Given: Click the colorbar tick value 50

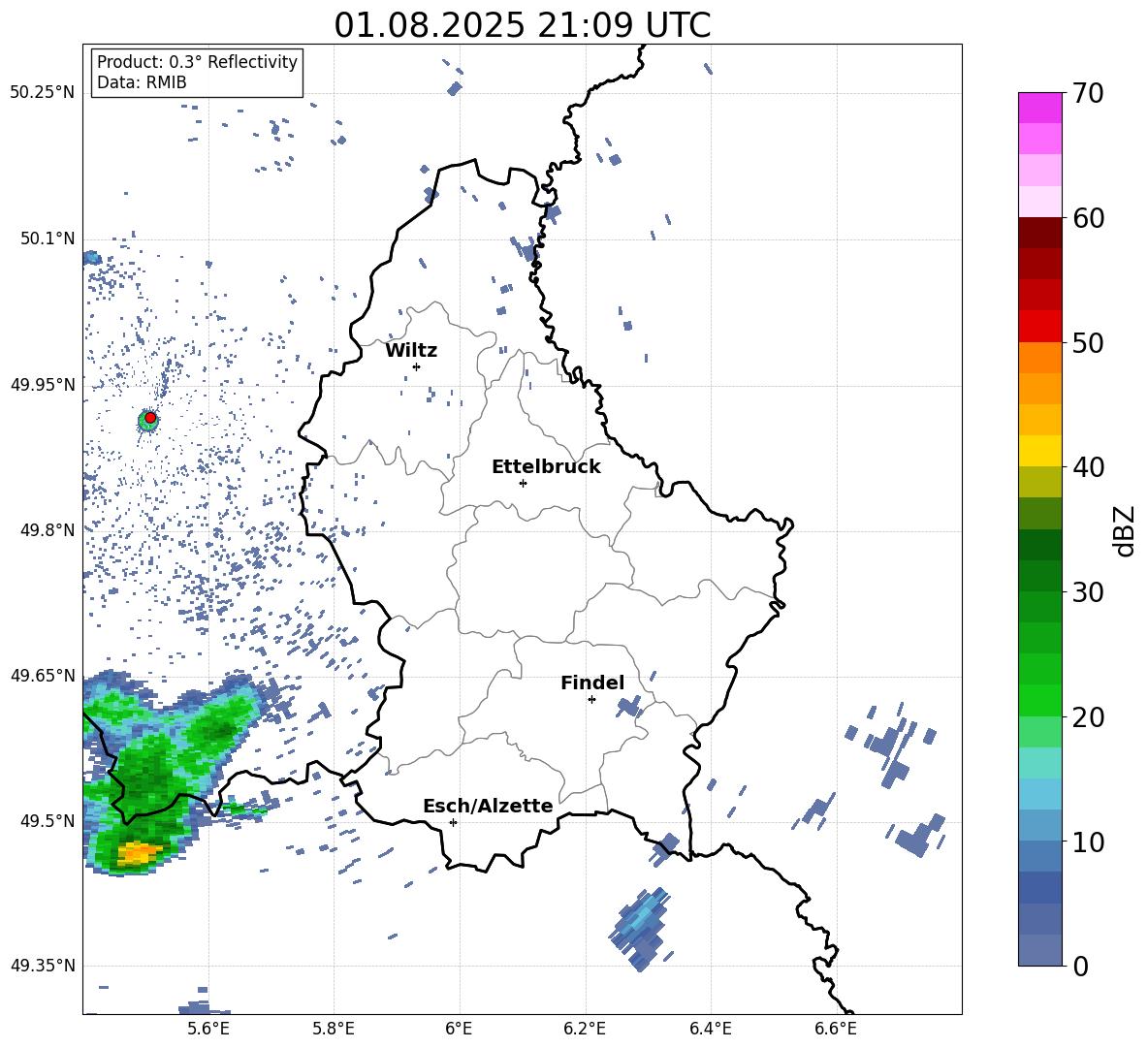Looking at the screenshot, I should click(1089, 343).
